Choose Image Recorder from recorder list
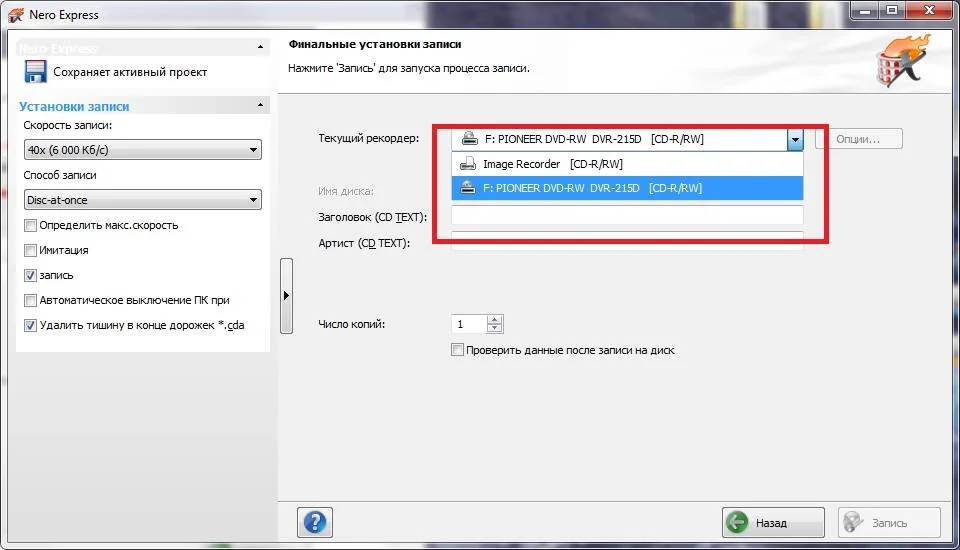Image resolution: width=960 pixels, height=550 pixels. tap(627, 164)
